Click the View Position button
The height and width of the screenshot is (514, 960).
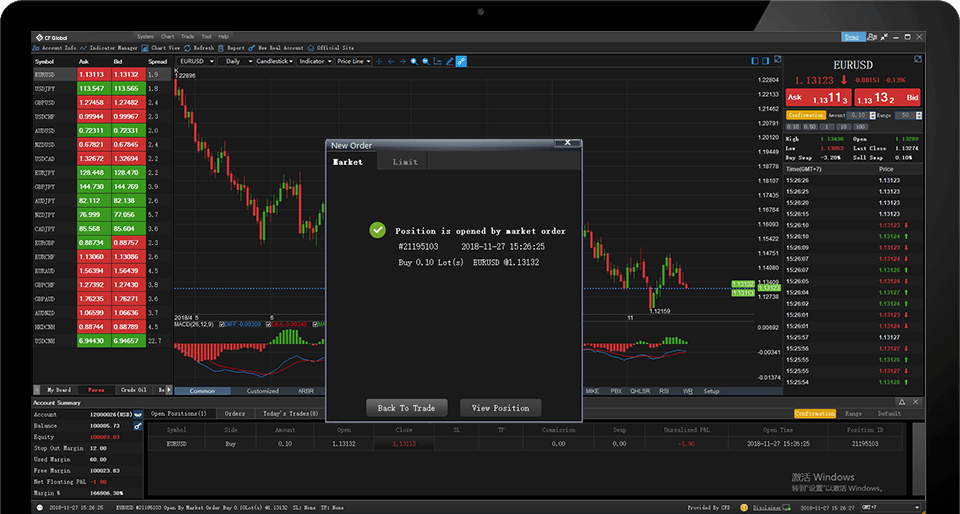pos(500,407)
